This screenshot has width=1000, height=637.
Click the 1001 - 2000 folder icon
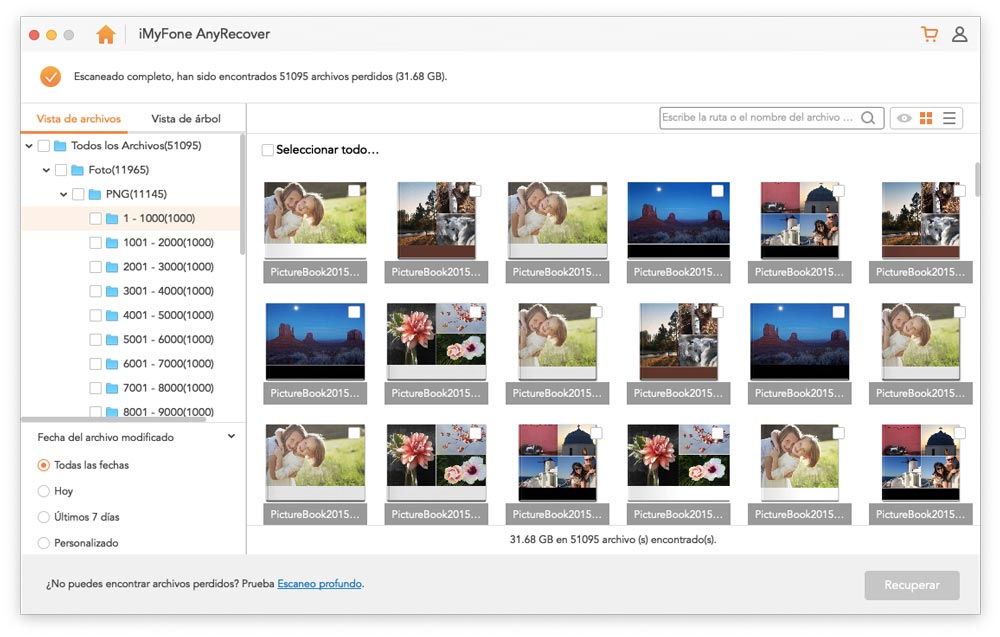pos(112,243)
